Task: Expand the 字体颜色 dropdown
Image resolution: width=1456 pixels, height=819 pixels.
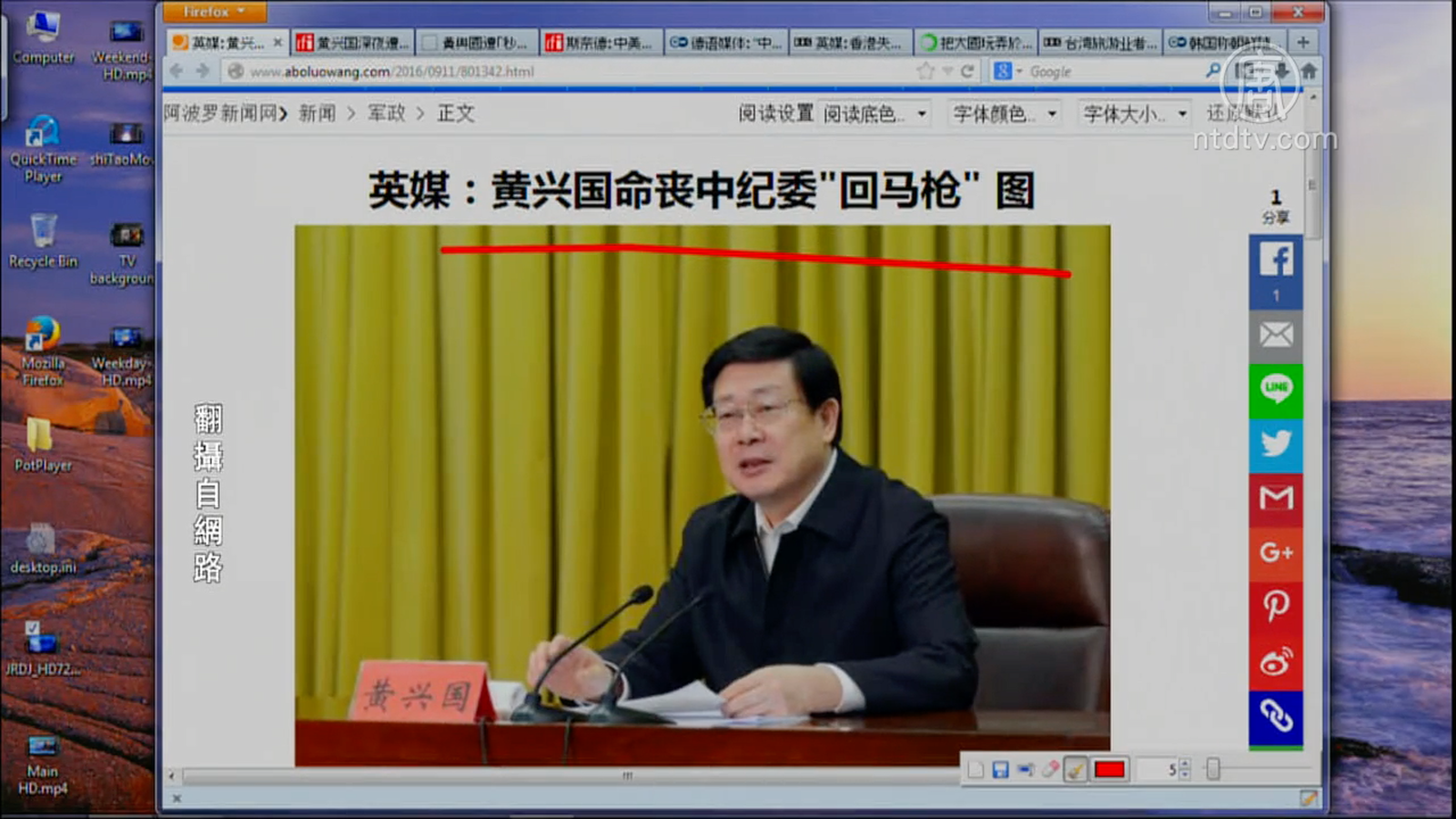Action: click(1004, 114)
